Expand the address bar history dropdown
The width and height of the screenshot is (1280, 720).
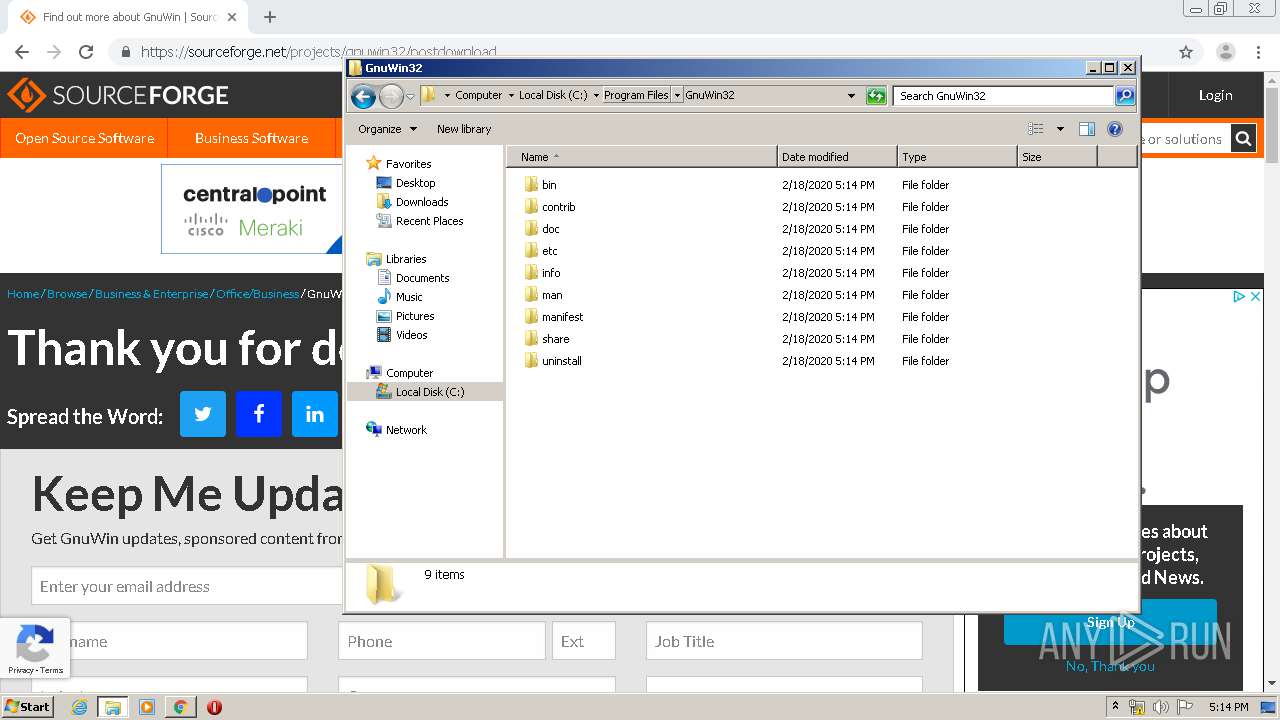pos(851,96)
